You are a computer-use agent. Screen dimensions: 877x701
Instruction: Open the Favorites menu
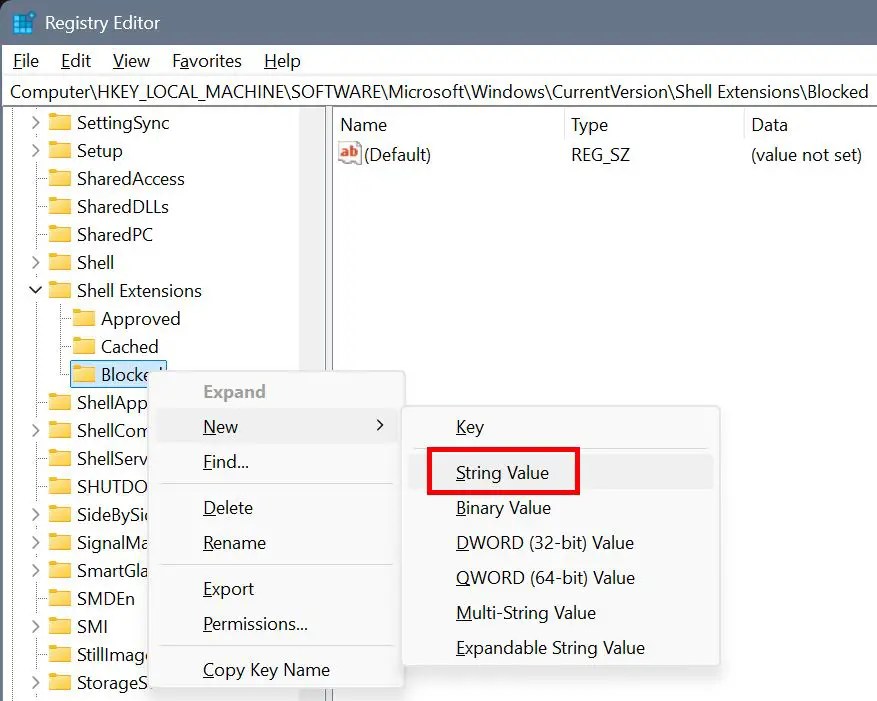(207, 60)
